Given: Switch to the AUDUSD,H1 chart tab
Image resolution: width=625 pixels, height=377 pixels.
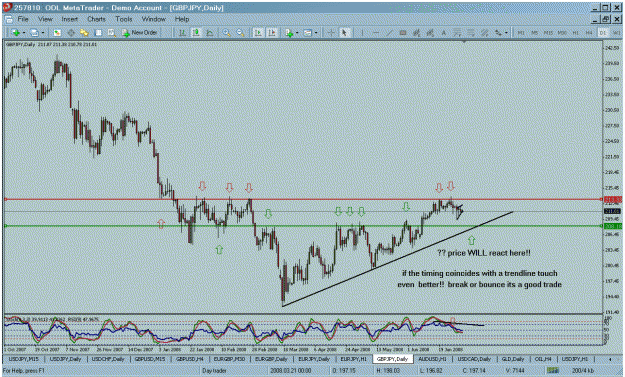Looking at the screenshot, I should [x=432, y=359].
